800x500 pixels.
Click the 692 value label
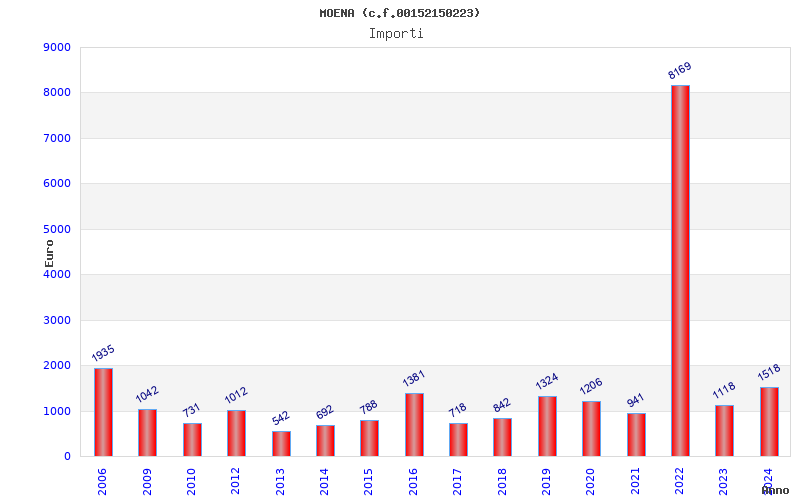(324, 412)
